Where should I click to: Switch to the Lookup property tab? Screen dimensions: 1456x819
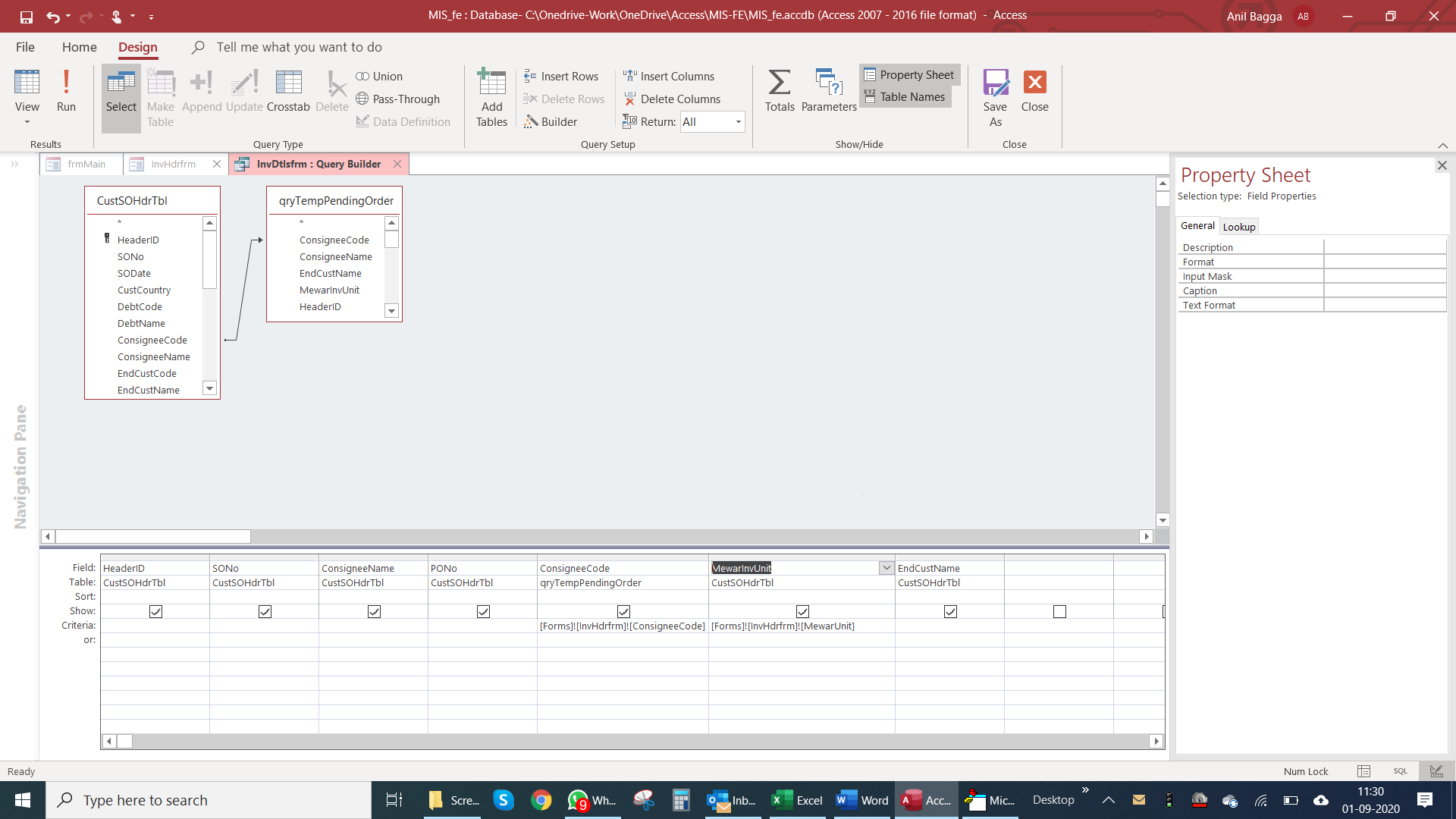point(1238,227)
